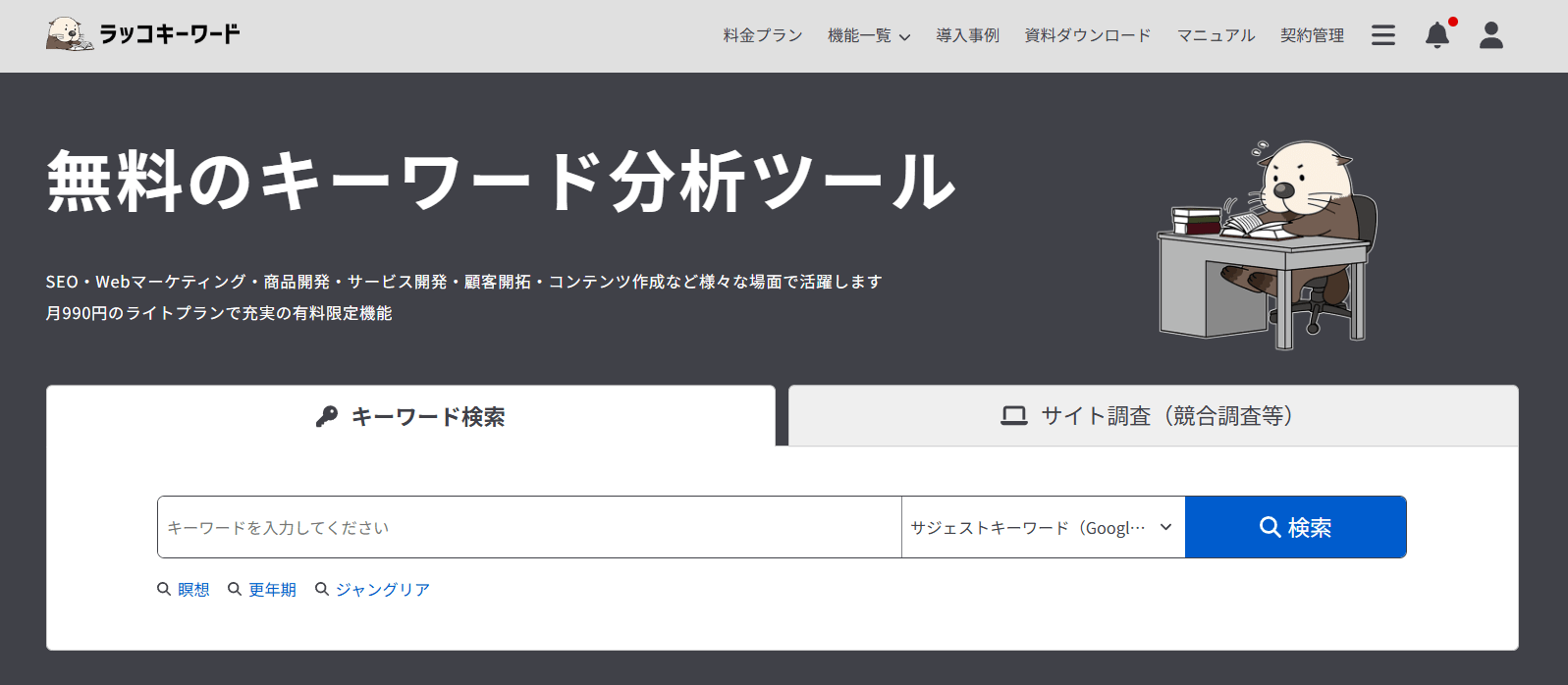
Task: Click the ラッコキーワード logo
Action: point(143,34)
